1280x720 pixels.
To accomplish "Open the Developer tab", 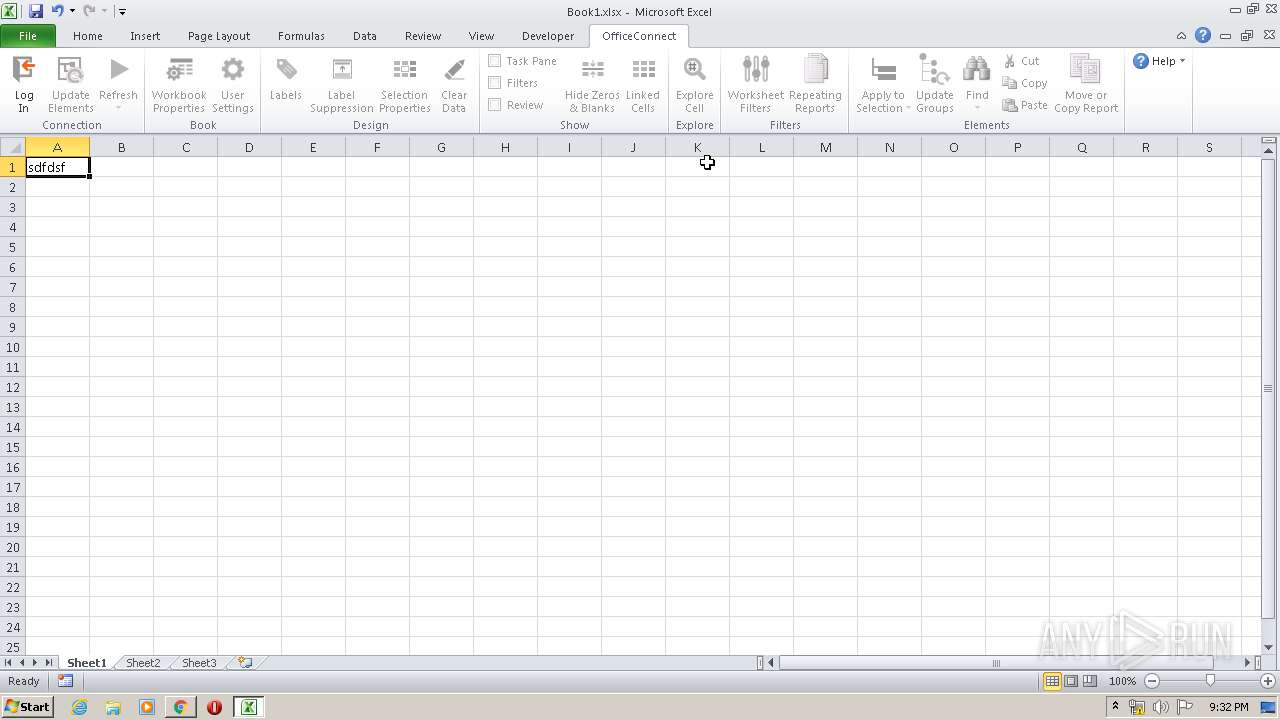I will click(x=548, y=36).
